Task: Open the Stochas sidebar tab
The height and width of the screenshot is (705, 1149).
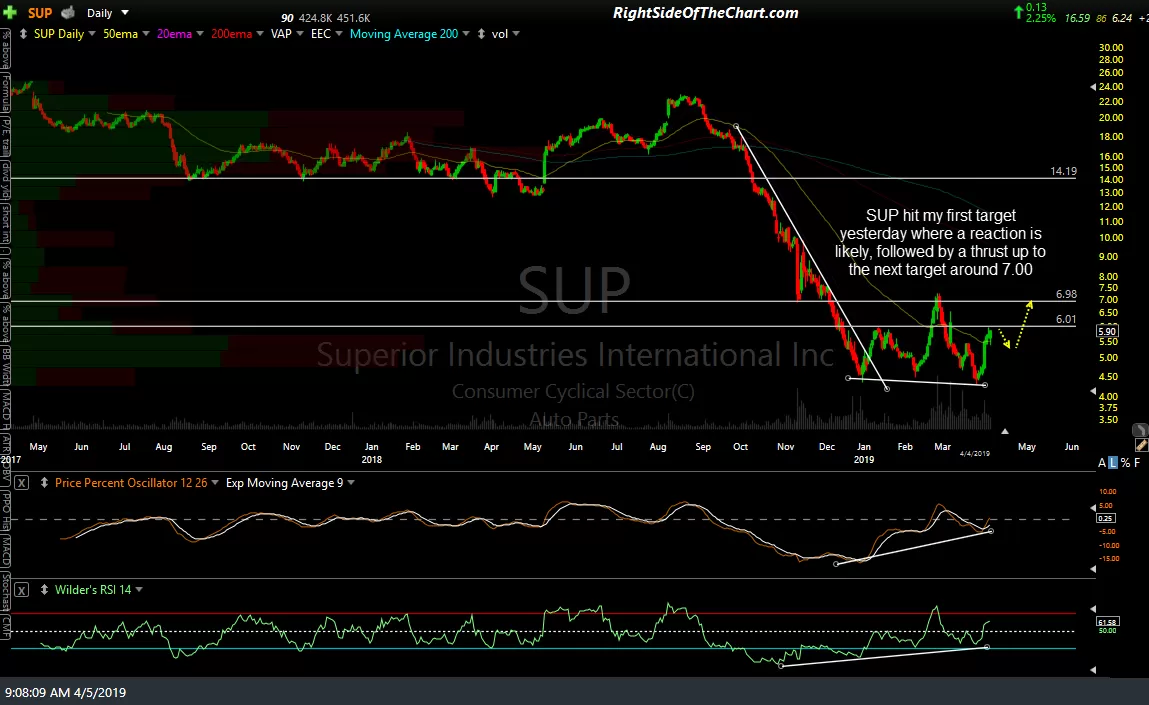Action: point(5,592)
